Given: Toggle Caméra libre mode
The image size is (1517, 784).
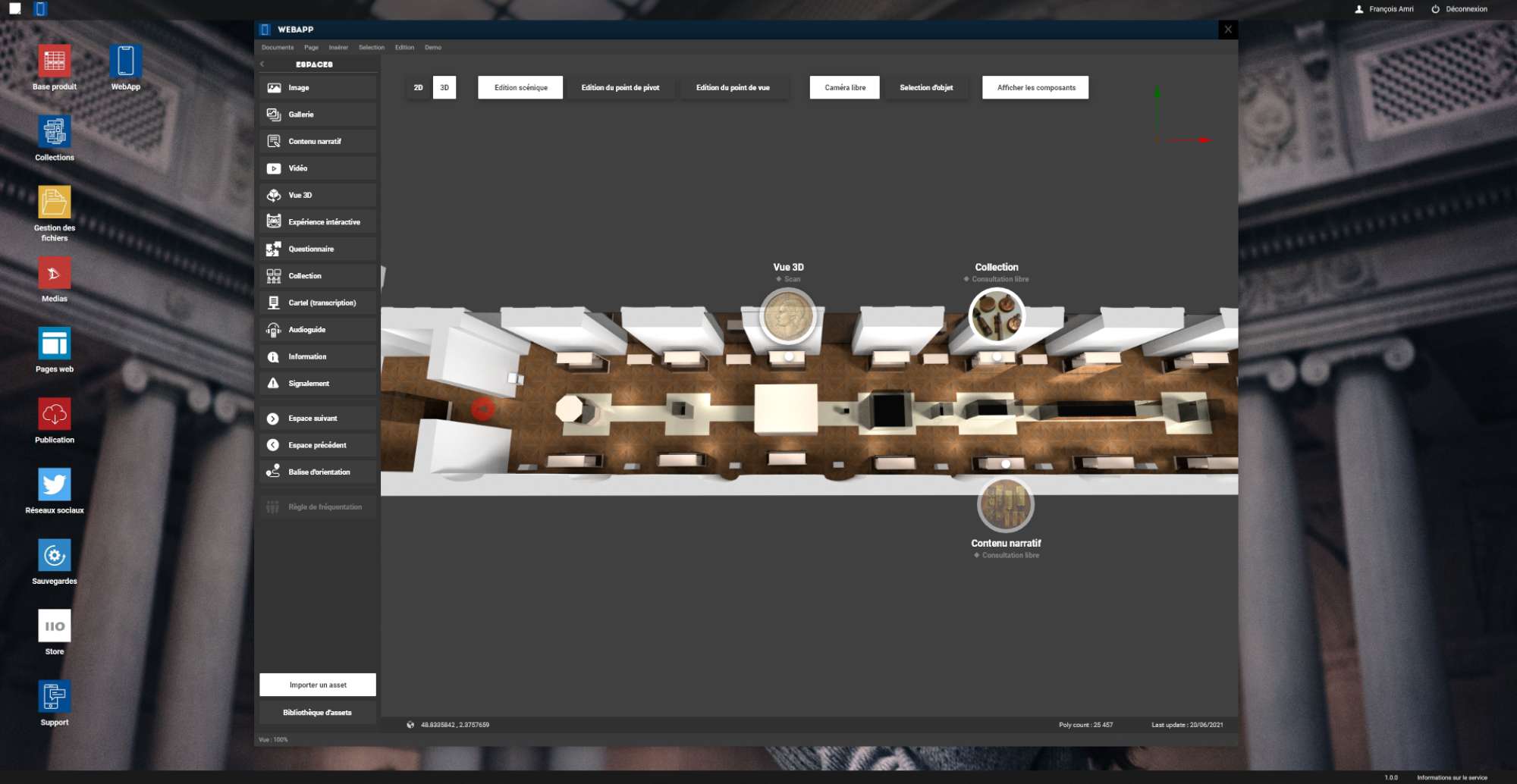Looking at the screenshot, I should click(x=844, y=88).
